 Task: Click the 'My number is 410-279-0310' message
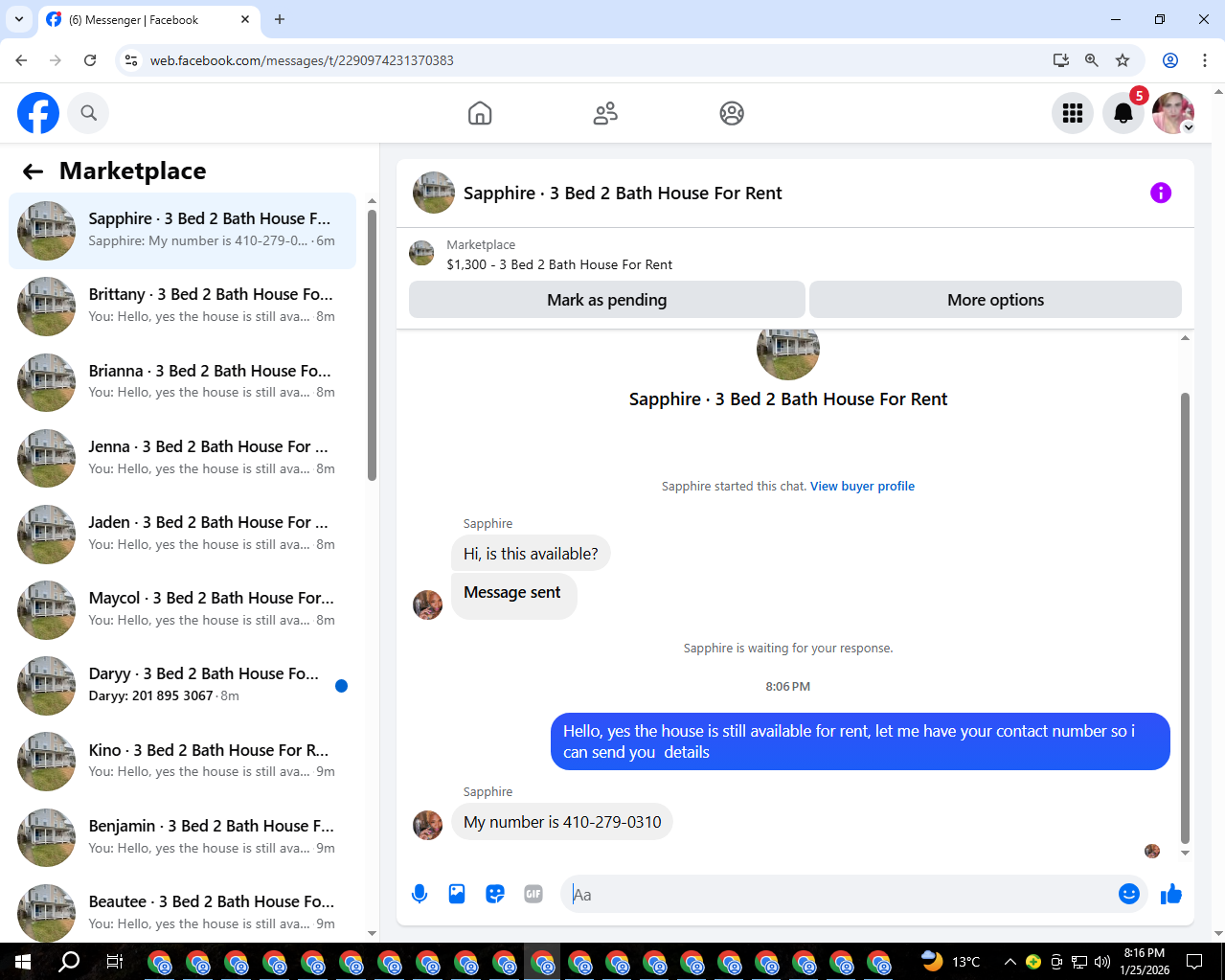point(562,822)
